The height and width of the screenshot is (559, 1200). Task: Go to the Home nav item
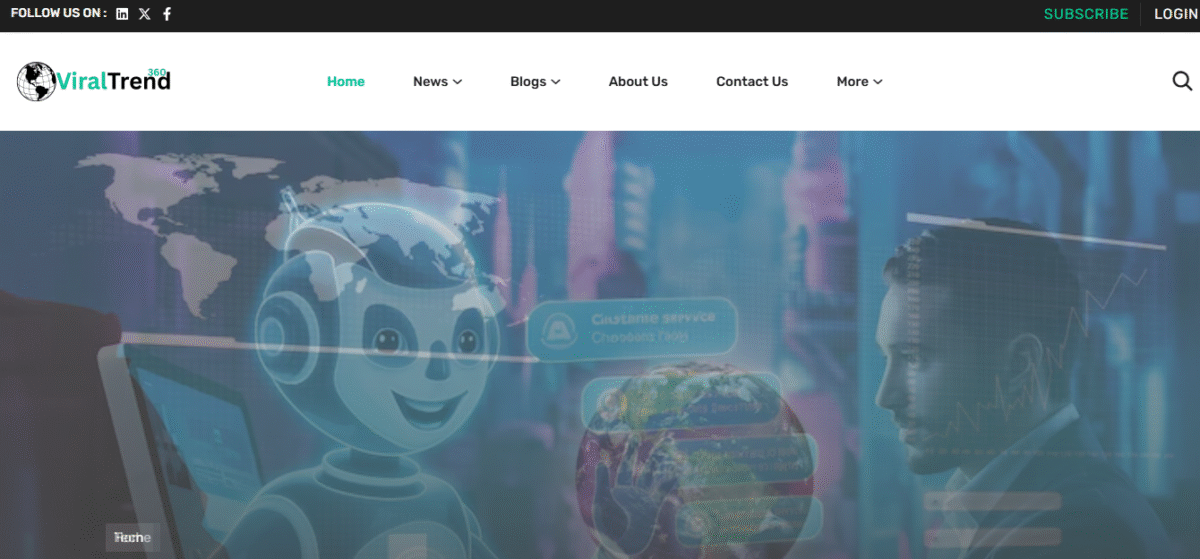pyautogui.click(x=346, y=82)
